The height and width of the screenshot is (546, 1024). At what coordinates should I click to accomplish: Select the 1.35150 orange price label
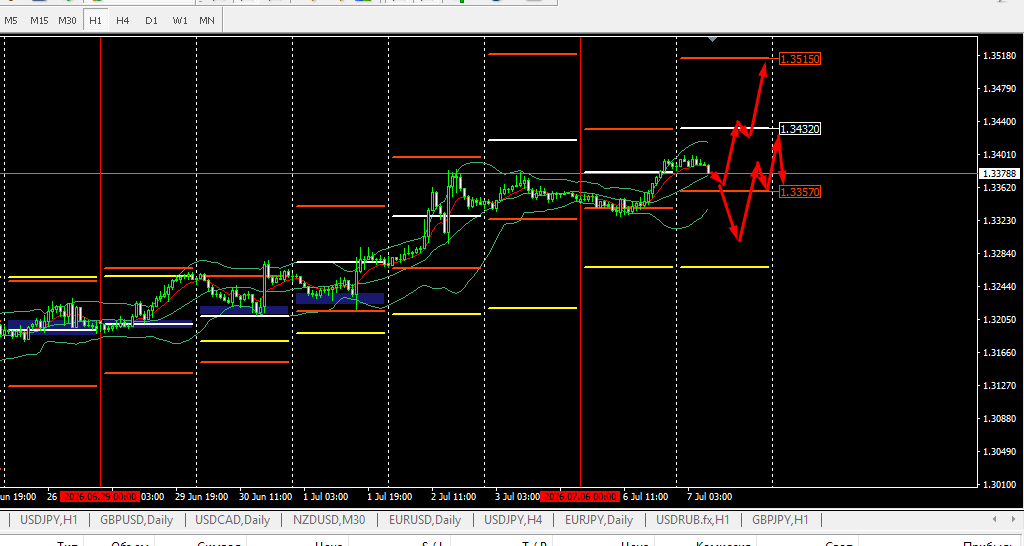point(800,59)
